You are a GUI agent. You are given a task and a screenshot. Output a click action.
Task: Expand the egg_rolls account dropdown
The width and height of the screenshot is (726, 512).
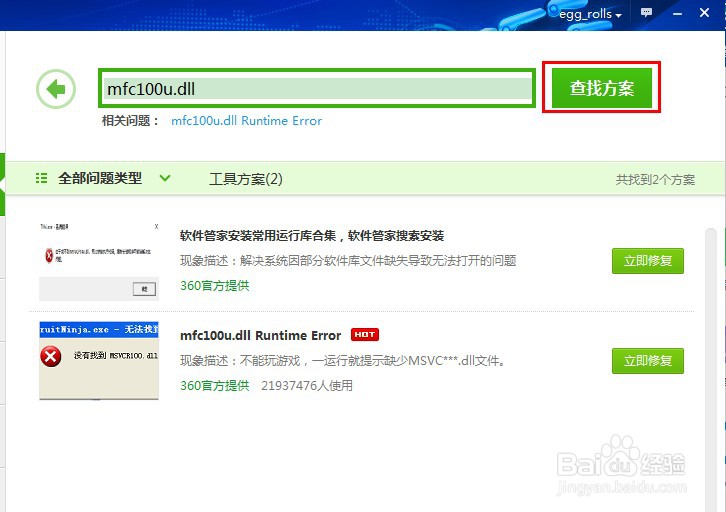pyautogui.click(x=590, y=14)
